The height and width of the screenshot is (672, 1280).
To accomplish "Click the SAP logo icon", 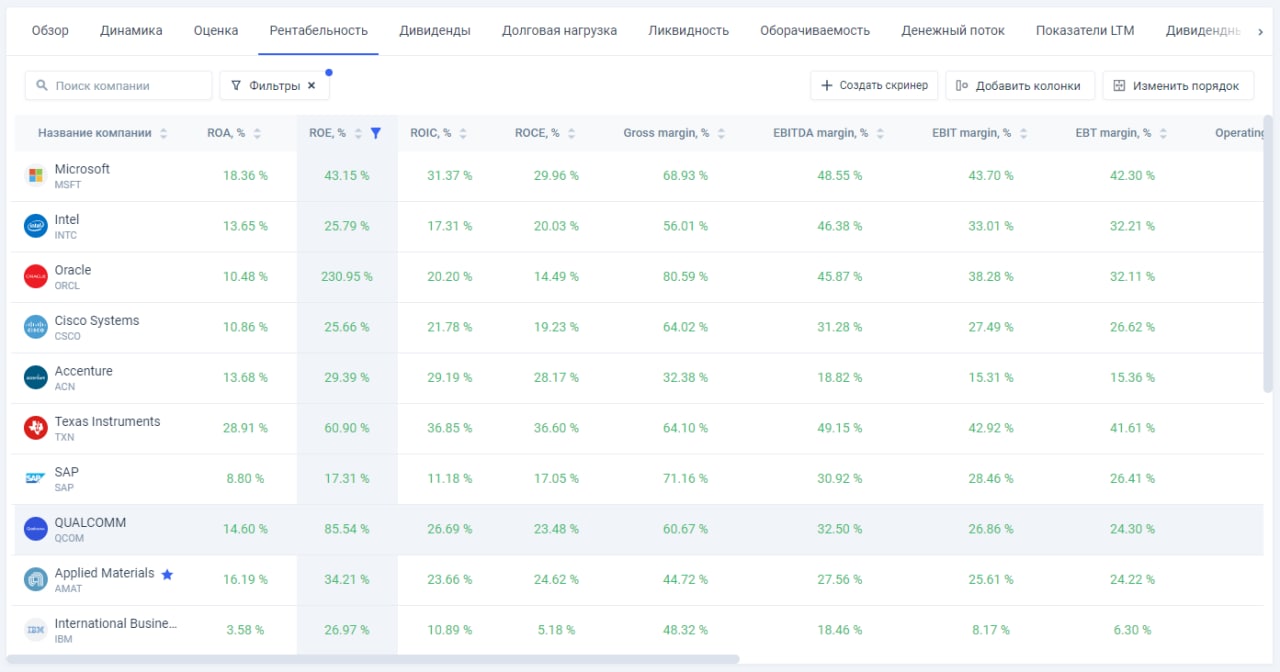I will (x=36, y=479).
